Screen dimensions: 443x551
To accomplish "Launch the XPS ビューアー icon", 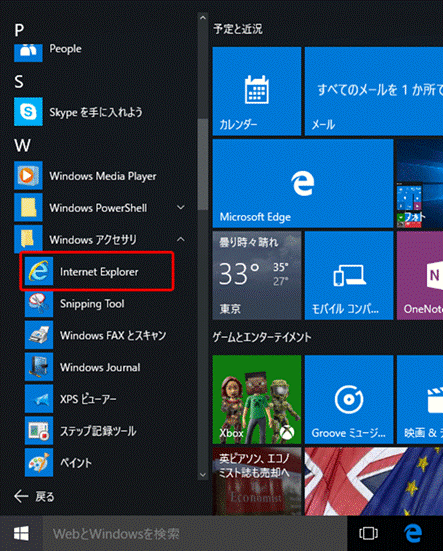I will tap(39, 399).
